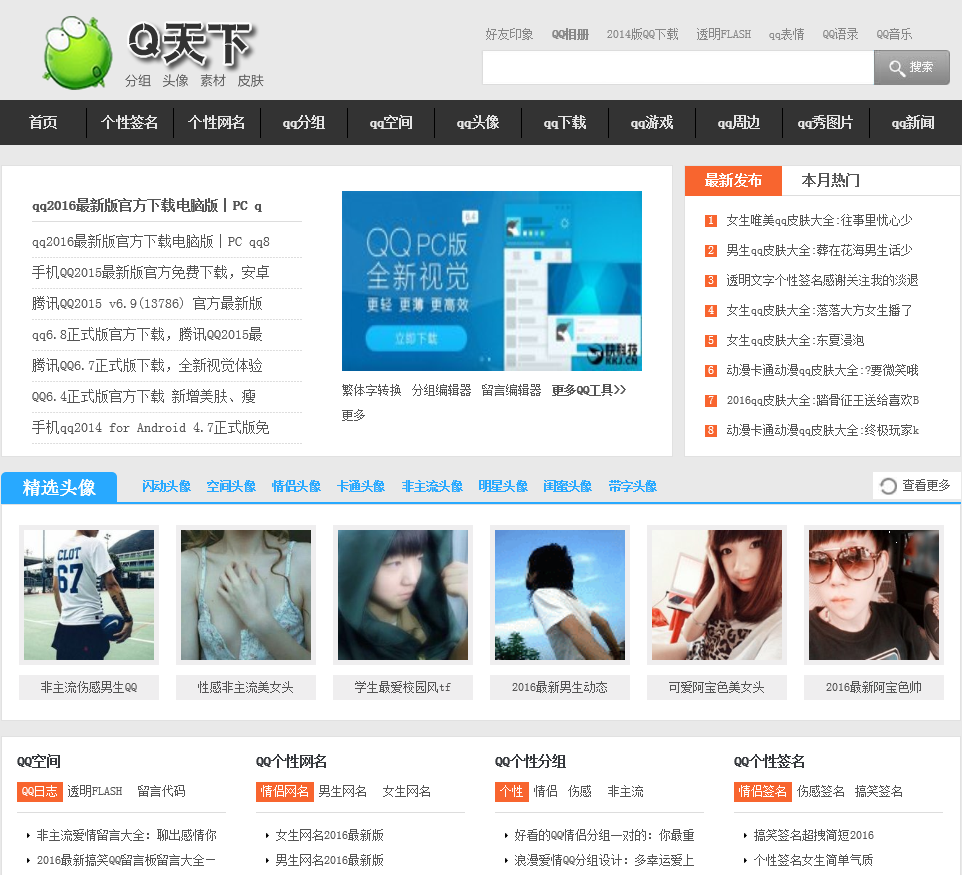
Task: Click the ranking badge number 5
Action: pos(710,341)
